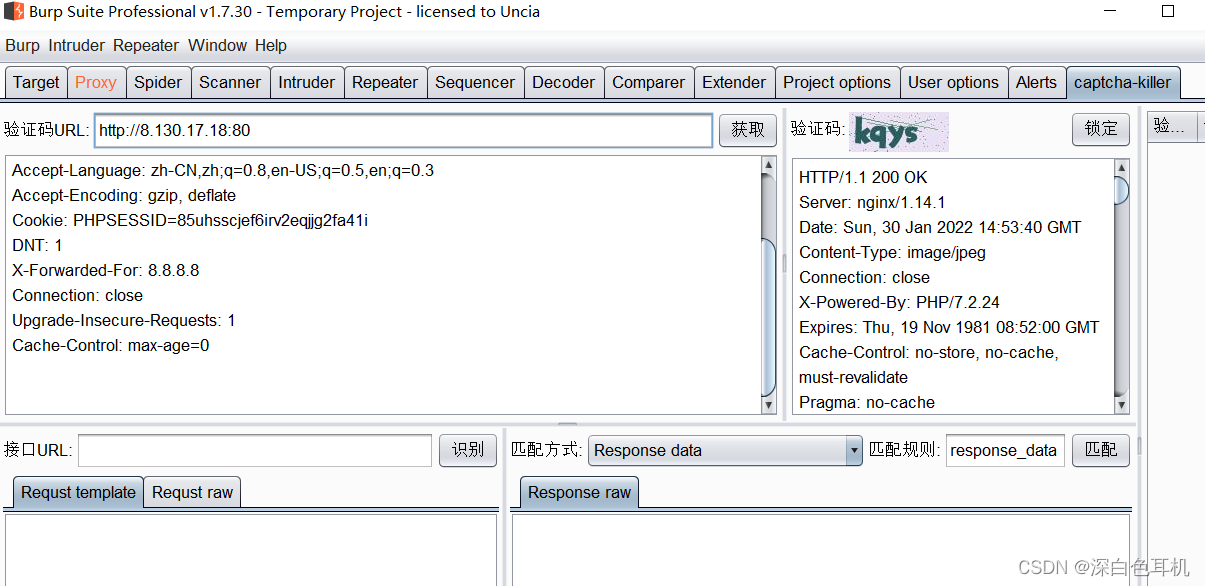Click the 获取 button to fetch captcha
The image size is (1205, 586).
pyautogui.click(x=748, y=130)
